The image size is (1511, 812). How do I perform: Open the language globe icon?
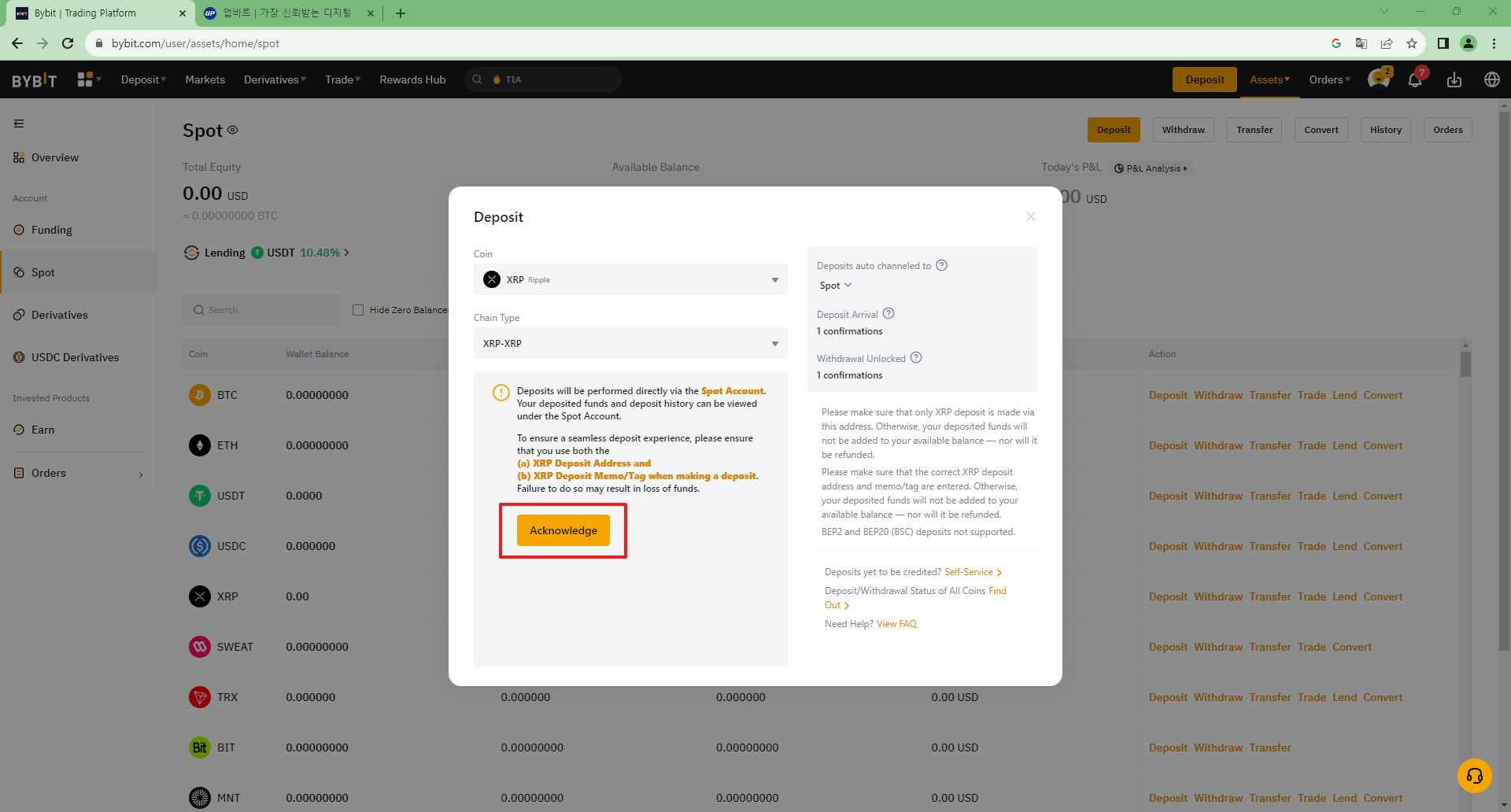coord(1491,79)
